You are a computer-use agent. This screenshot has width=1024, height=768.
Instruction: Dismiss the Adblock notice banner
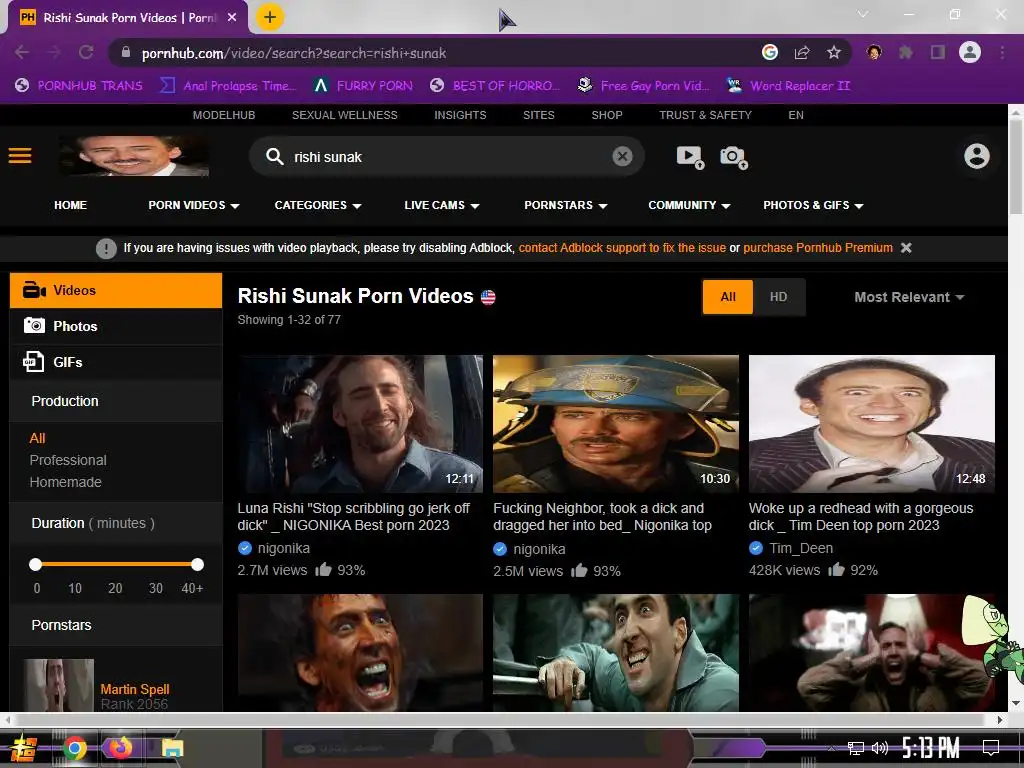coord(906,248)
